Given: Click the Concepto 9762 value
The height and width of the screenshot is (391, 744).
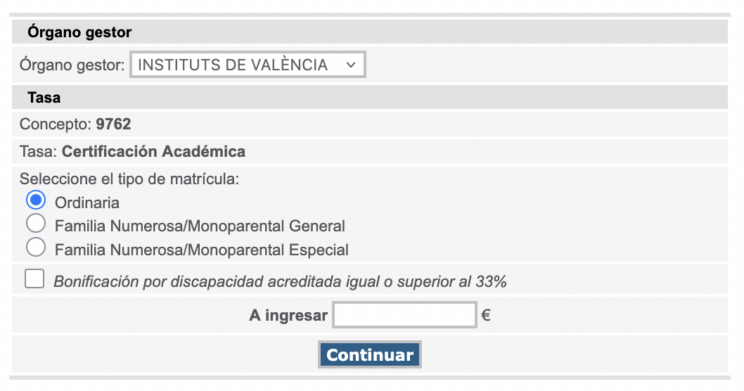Looking at the screenshot, I should tap(113, 124).
